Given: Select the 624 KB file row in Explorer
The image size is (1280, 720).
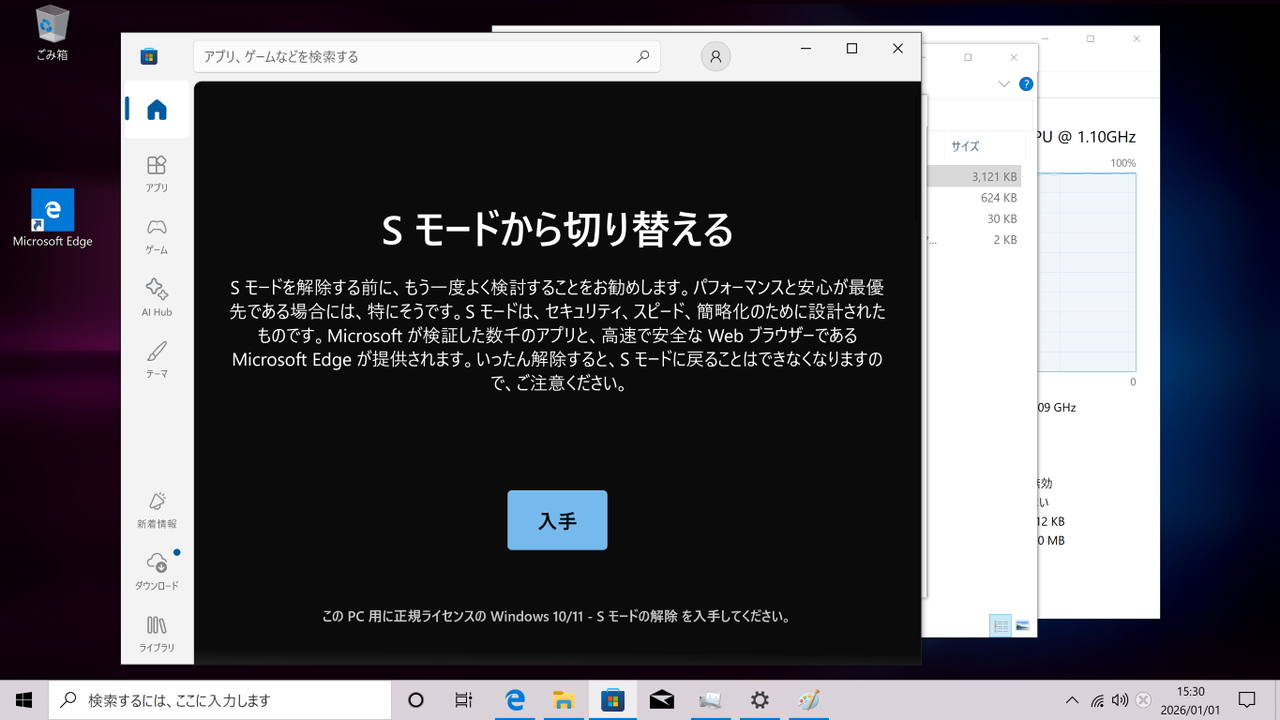Looking at the screenshot, I should [974, 198].
